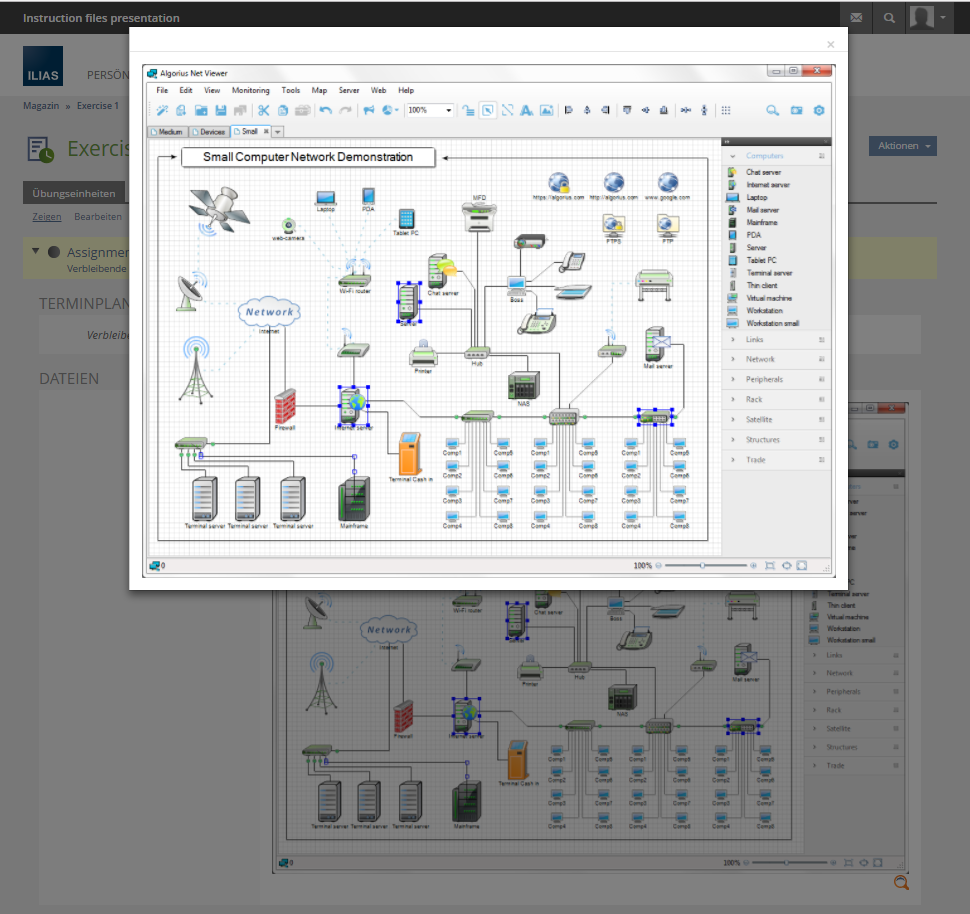Image resolution: width=970 pixels, height=914 pixels.
Task: Click the open map folder toolbar icon
Action: (201, 110)
